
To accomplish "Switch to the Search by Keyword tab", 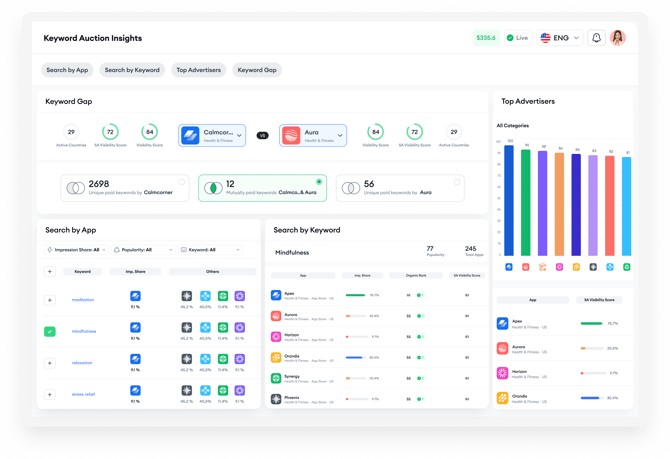I will coord(132,70).
